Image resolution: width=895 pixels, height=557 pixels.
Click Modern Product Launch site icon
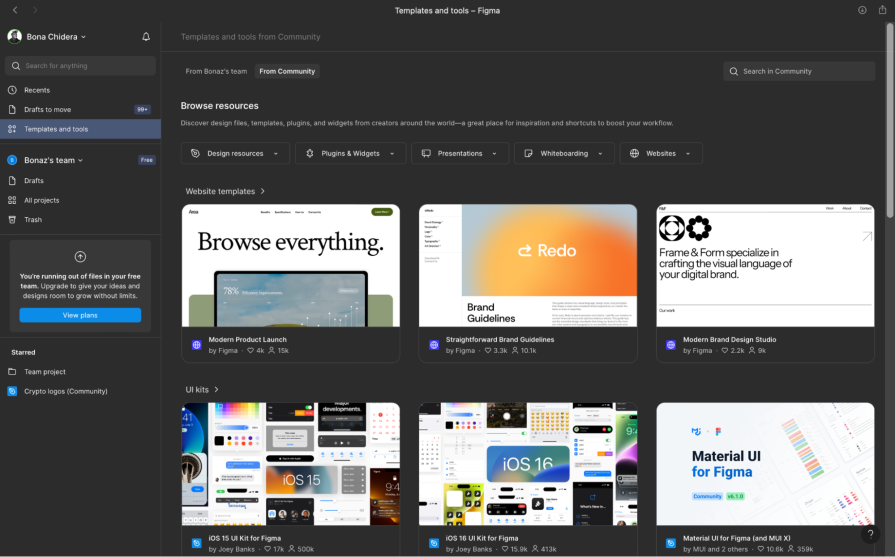(196, 345)
